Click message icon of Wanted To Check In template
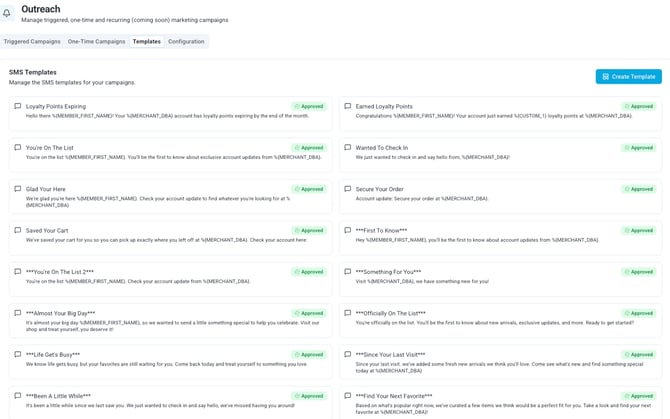The image size is (670, 419). point(347,147)
